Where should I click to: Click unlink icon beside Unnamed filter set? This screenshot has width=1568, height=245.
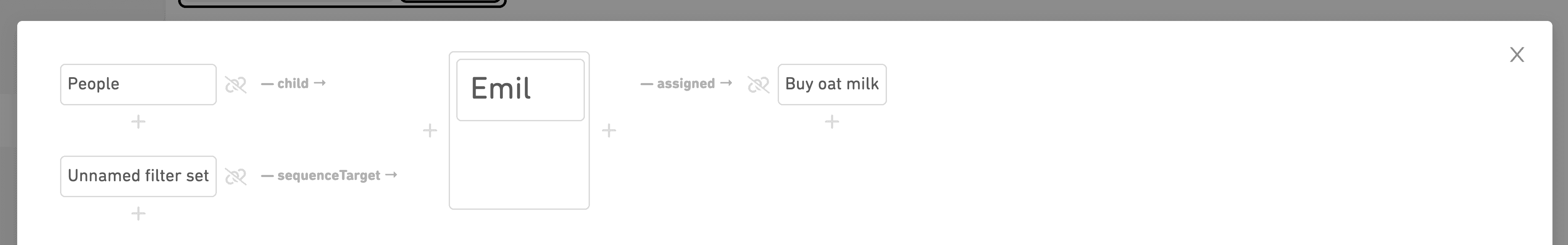(x=236, y=176)
